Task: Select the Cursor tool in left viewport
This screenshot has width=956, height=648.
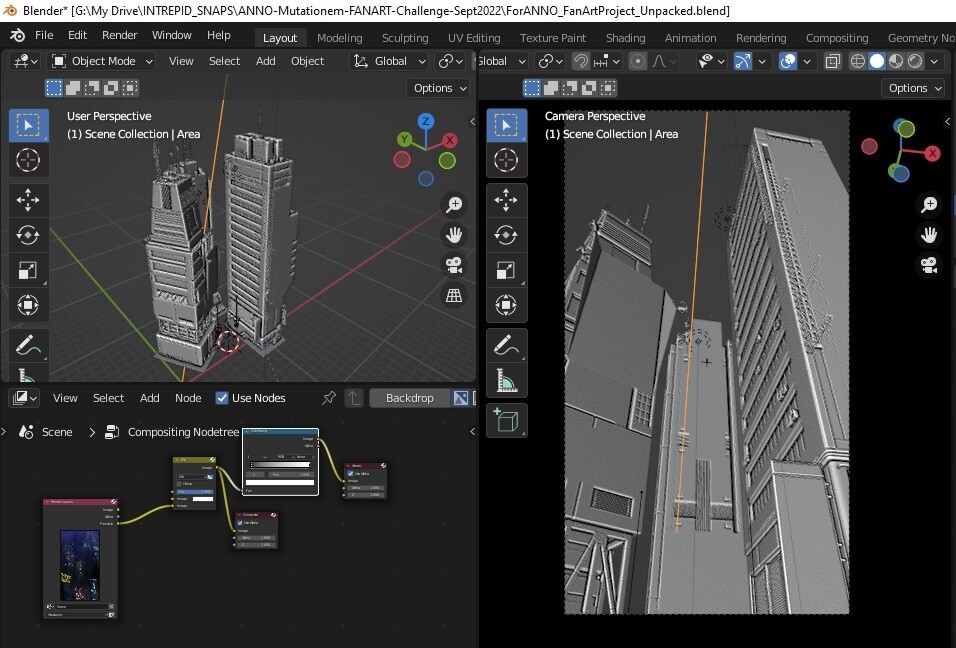Action: coord(28,160)
